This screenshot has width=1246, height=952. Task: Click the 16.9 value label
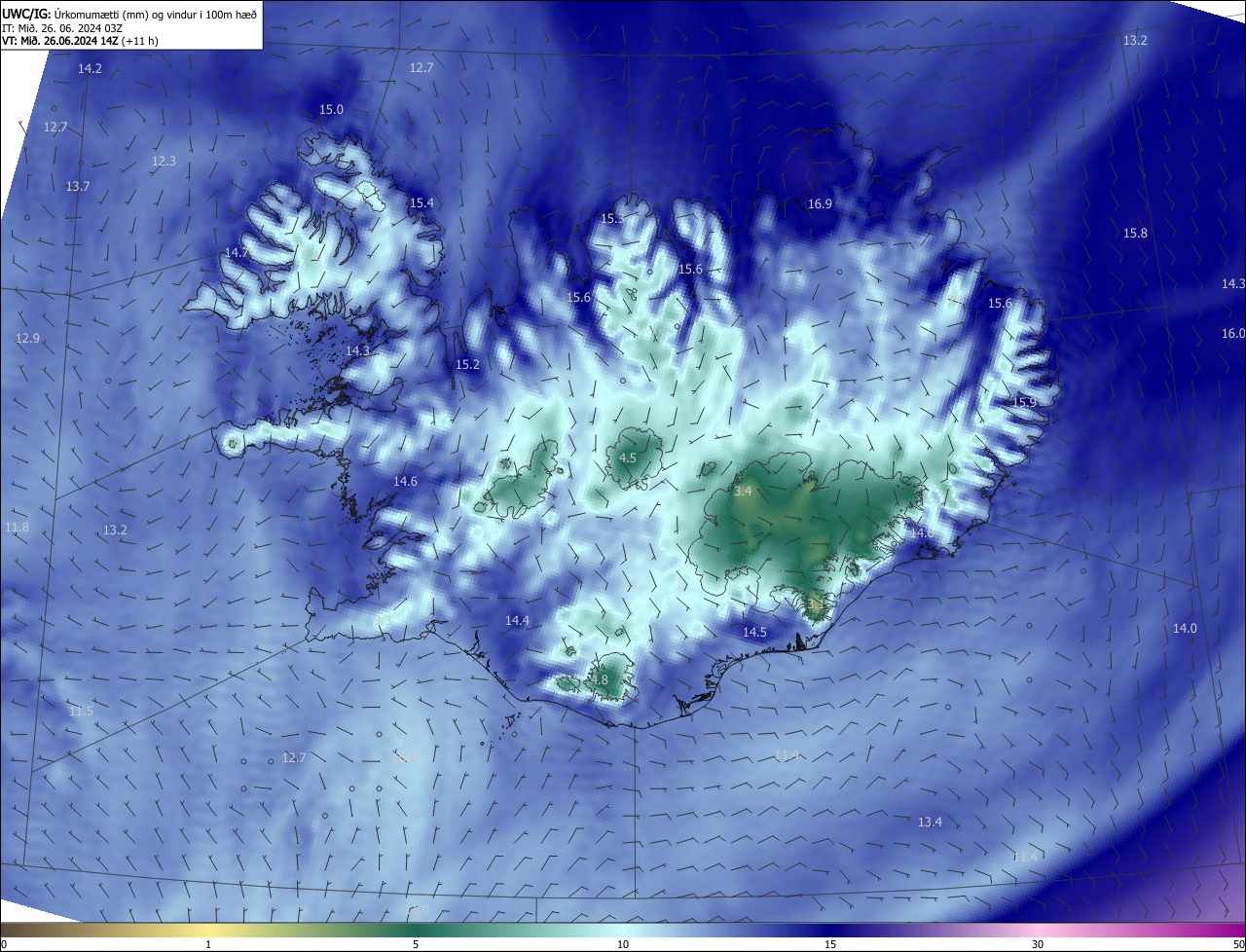coord(821,204)
